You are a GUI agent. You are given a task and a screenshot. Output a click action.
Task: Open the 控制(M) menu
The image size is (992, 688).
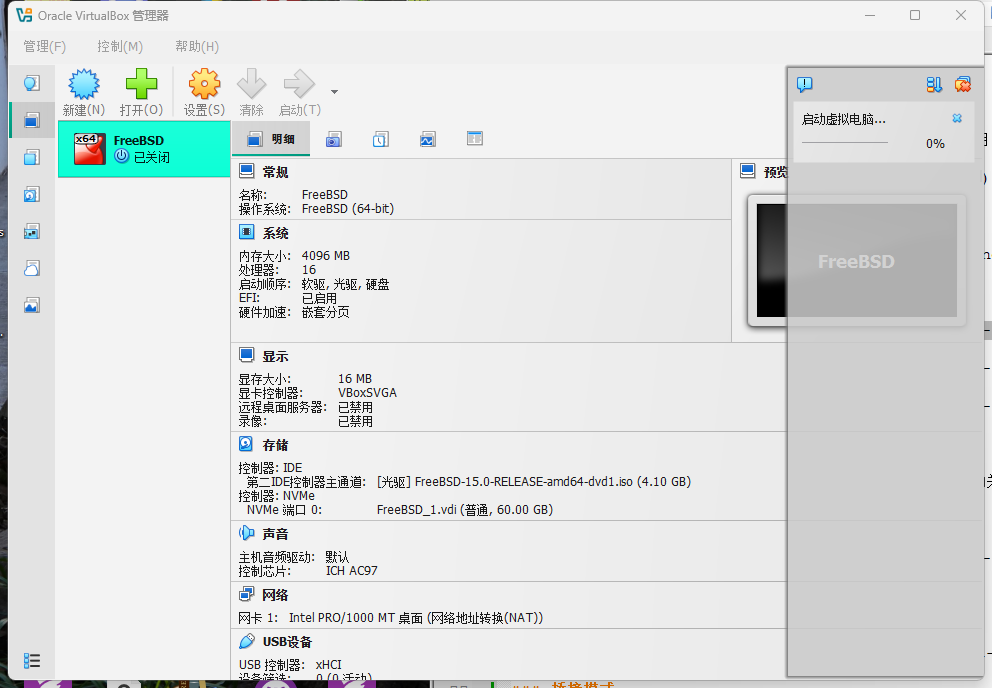click(x=120, y=46)
